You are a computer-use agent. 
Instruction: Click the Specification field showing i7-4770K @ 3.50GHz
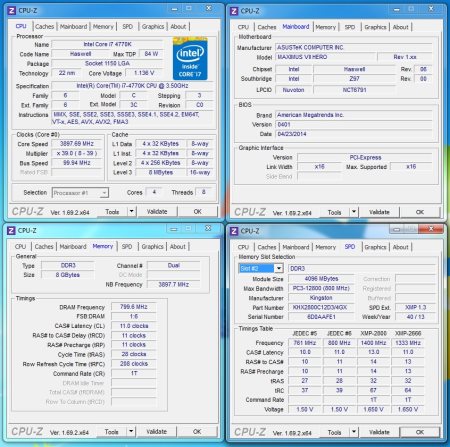[x=132, y=86]
